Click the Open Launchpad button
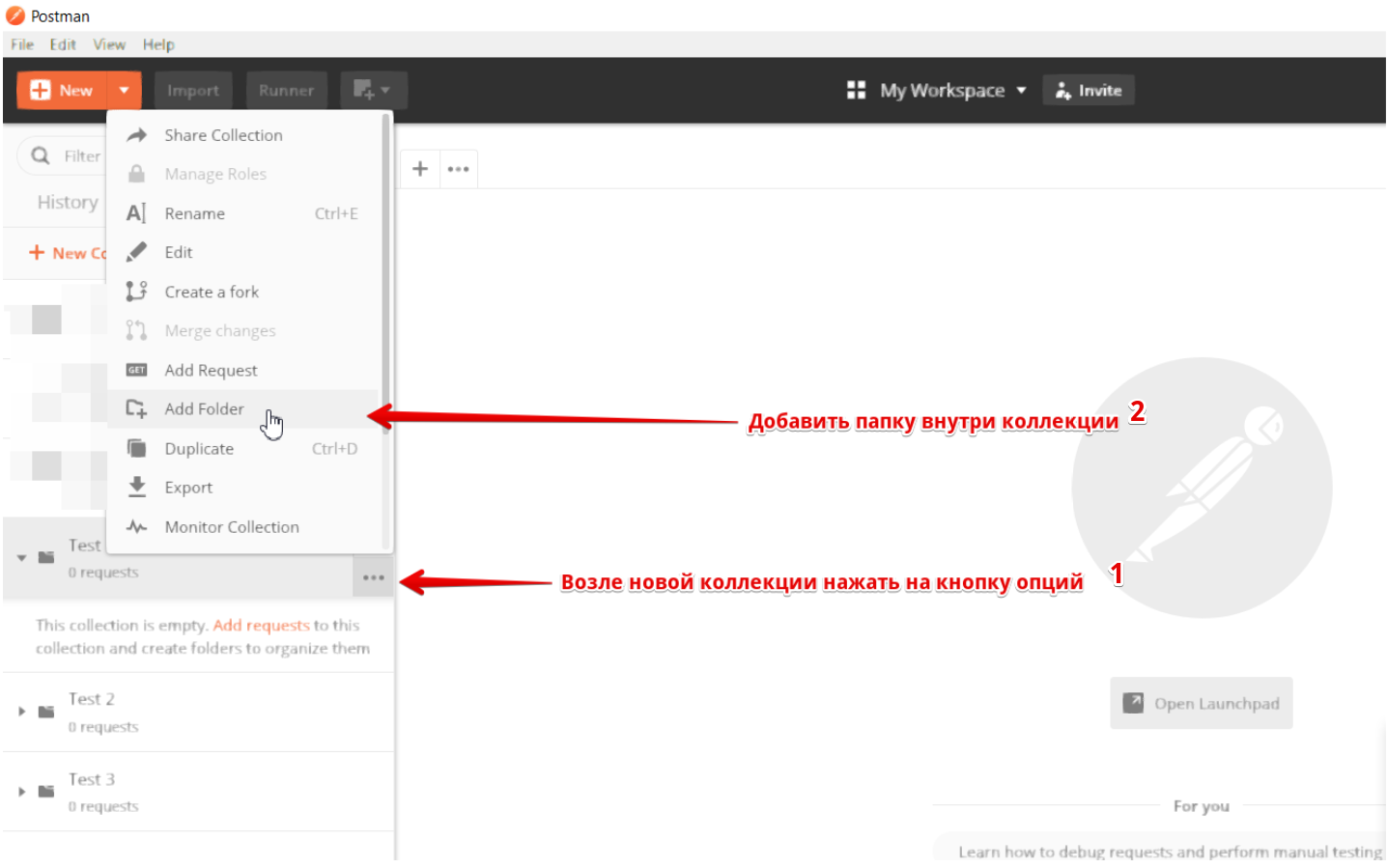 1201,703
